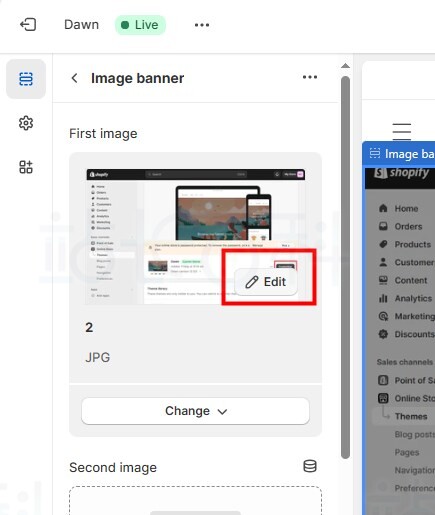This screenshot has height=515, width=435.
Task: Click the Edit image button
Action: (x=266, y=282)
